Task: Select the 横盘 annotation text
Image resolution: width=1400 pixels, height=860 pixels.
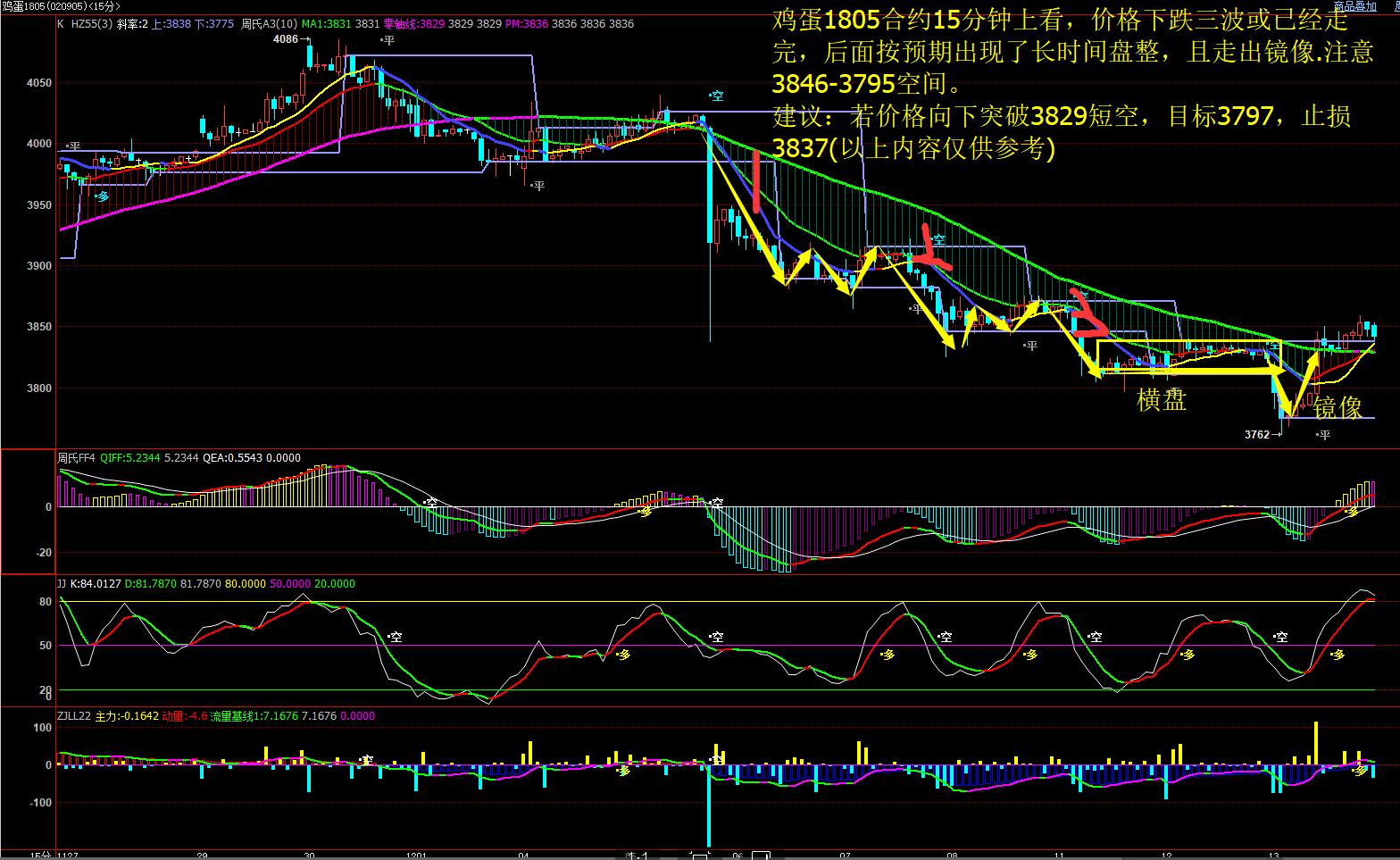Action: tap(1161, 400)
